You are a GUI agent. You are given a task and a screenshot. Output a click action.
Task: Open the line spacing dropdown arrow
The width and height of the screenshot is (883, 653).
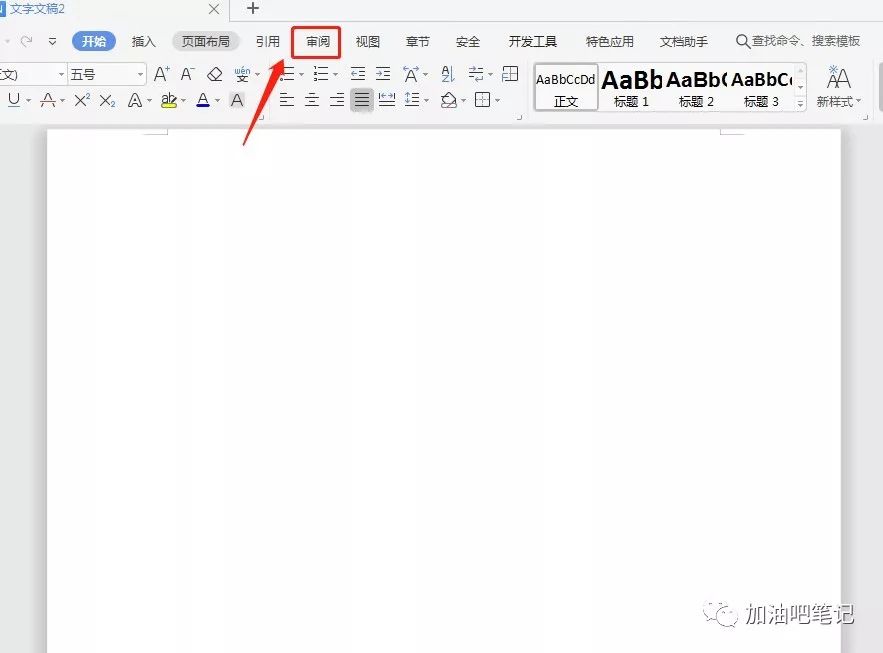tap(427, 101)
